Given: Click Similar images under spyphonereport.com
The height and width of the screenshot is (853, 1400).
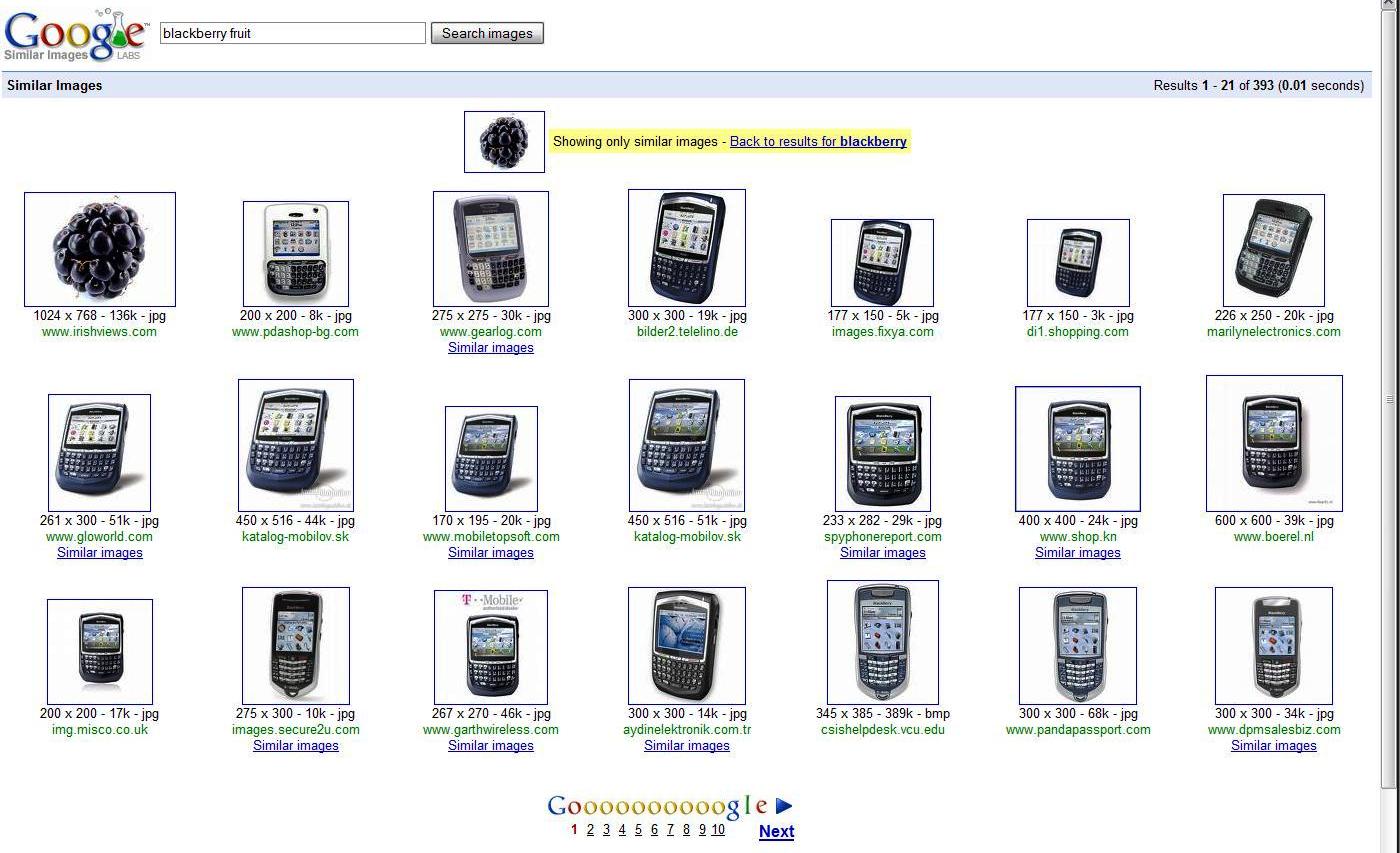Looking at the screenshot, I should click(883, 552).
